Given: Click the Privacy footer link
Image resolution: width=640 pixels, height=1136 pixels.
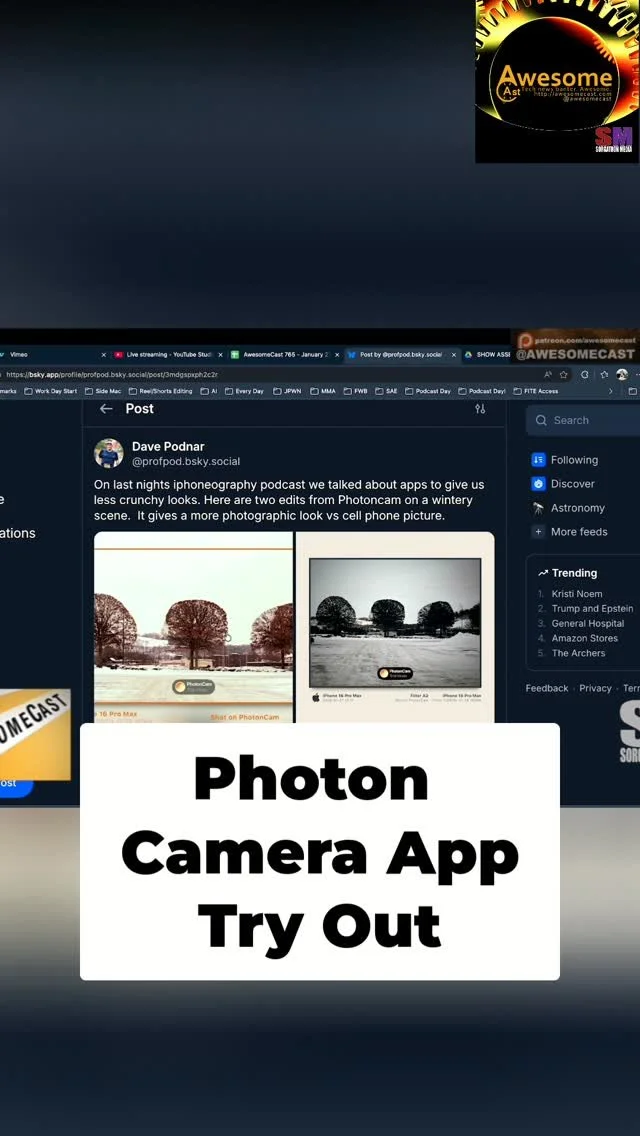Looking at the screenshot, I should point(595,688).
